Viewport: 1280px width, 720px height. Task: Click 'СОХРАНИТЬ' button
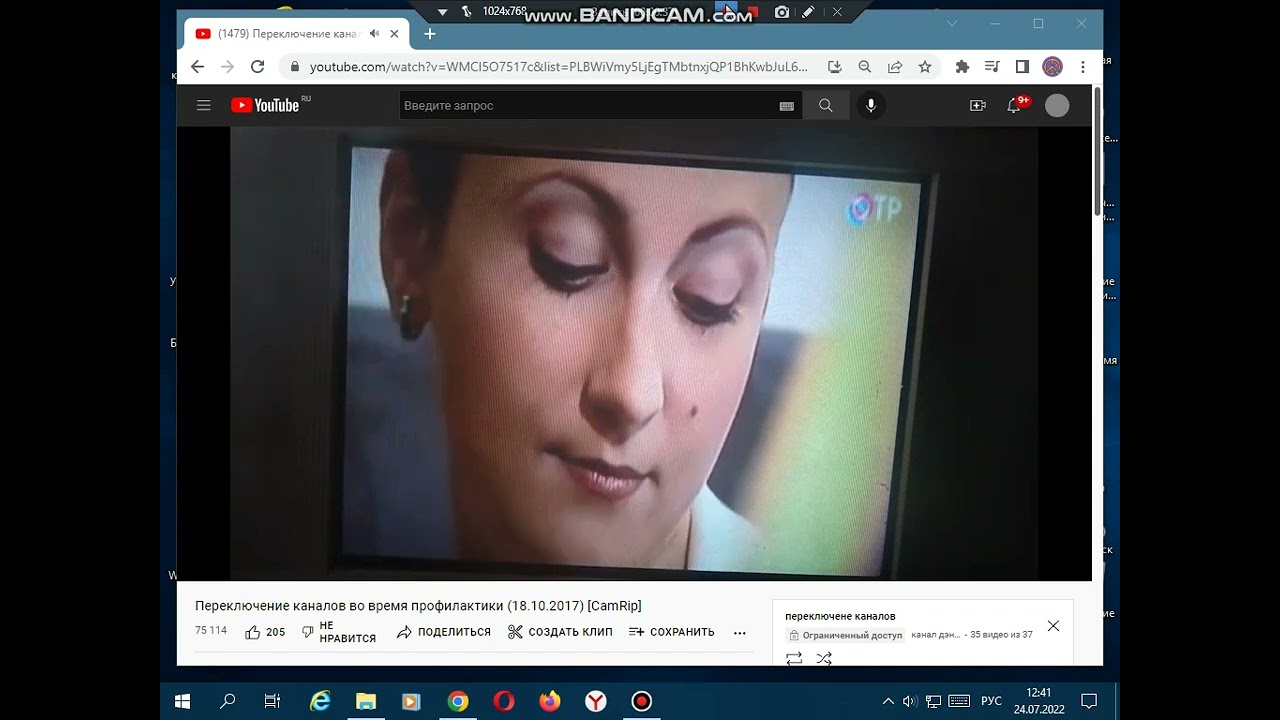(671, 632)
